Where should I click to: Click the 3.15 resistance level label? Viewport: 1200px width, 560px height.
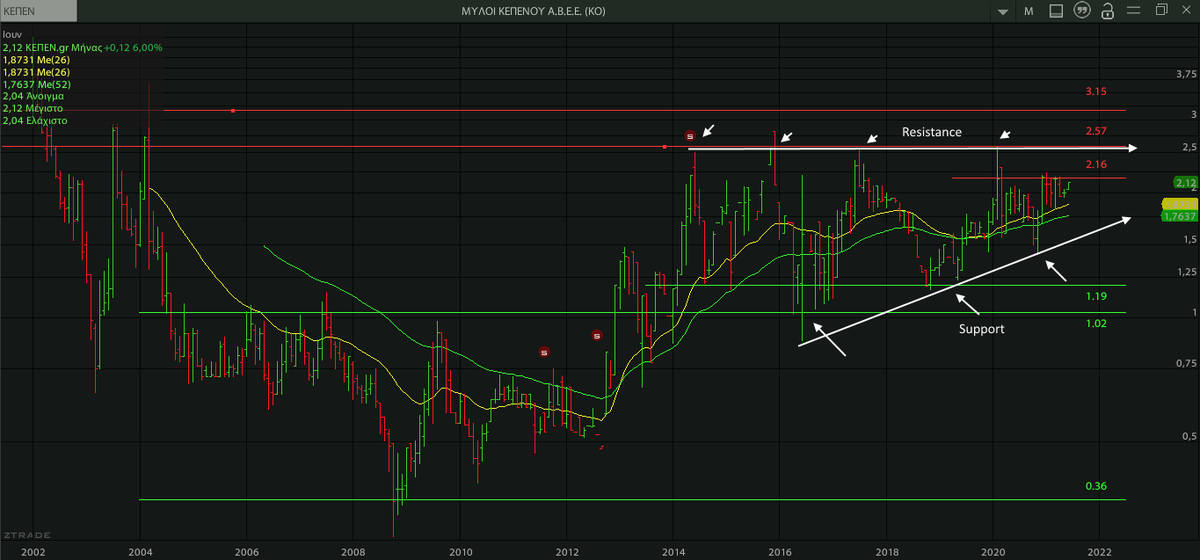tap(1096, 92)
